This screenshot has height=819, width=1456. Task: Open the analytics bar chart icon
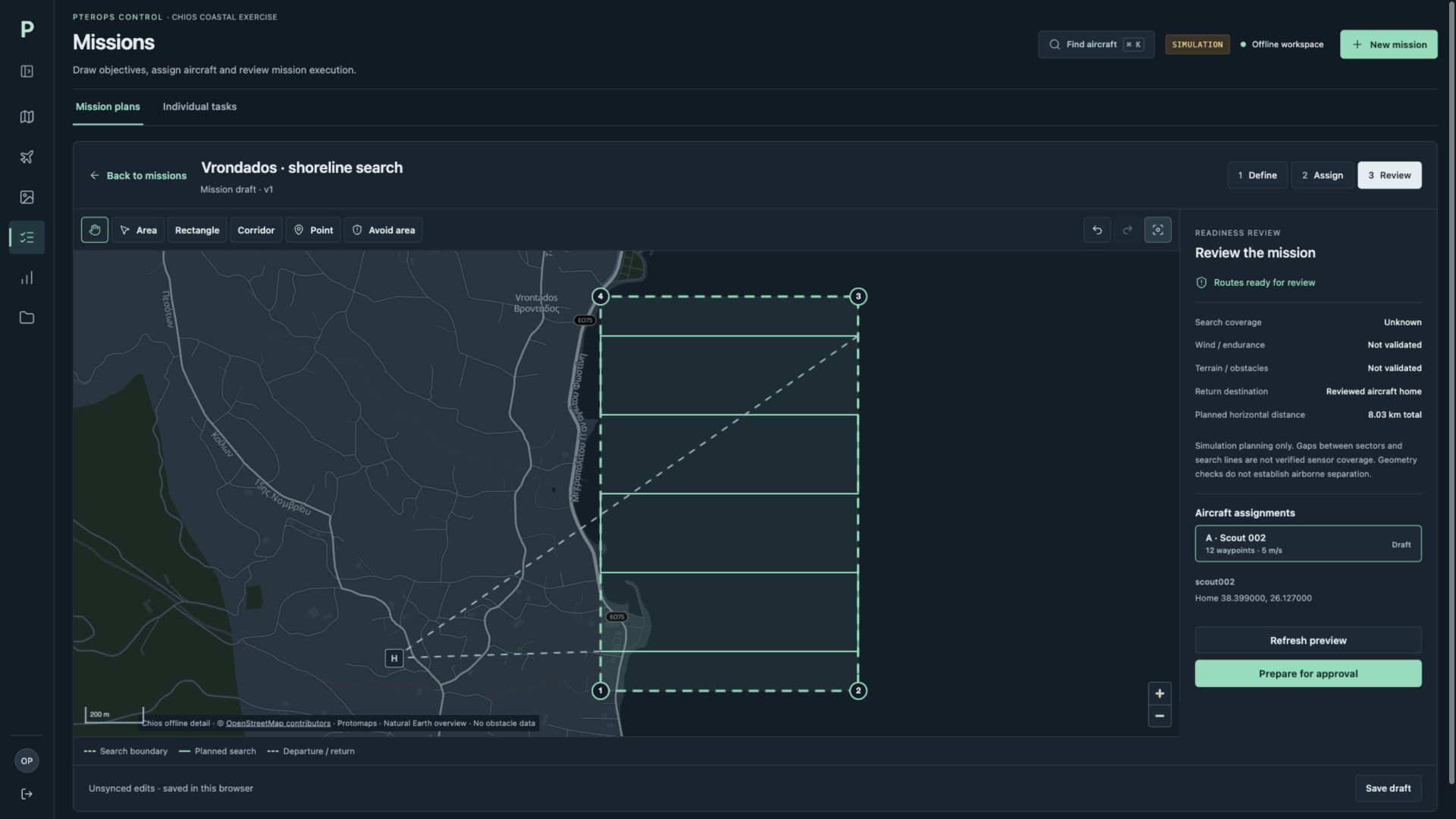(27, 278)
